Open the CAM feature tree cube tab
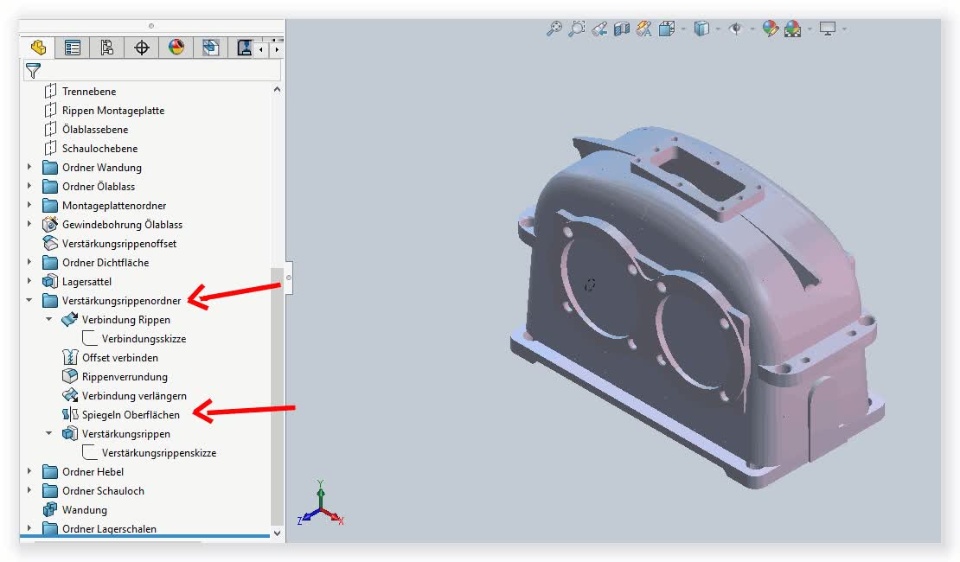 pos(211,48)
